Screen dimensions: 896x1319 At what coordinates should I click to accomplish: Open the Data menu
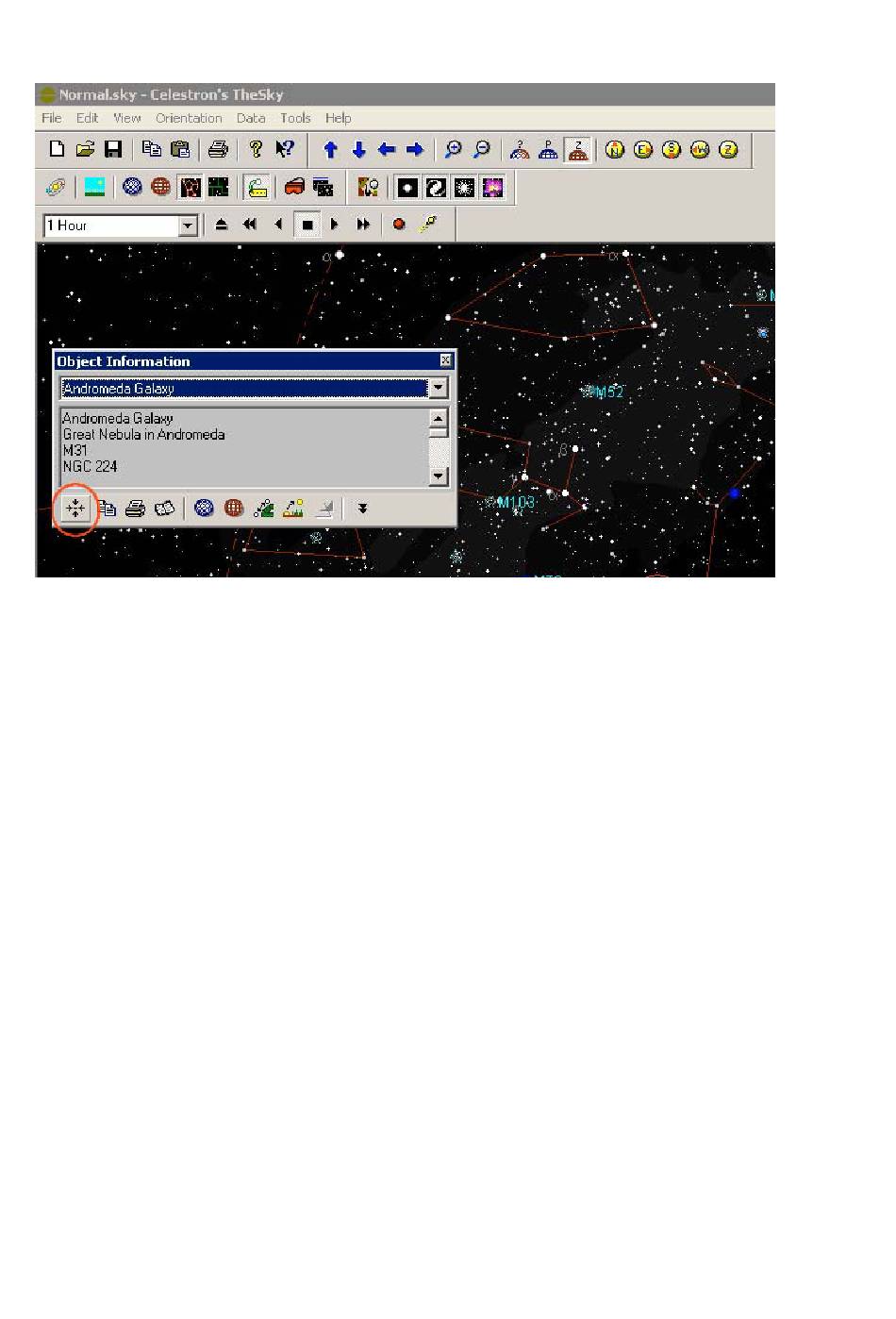click(251, 118)
